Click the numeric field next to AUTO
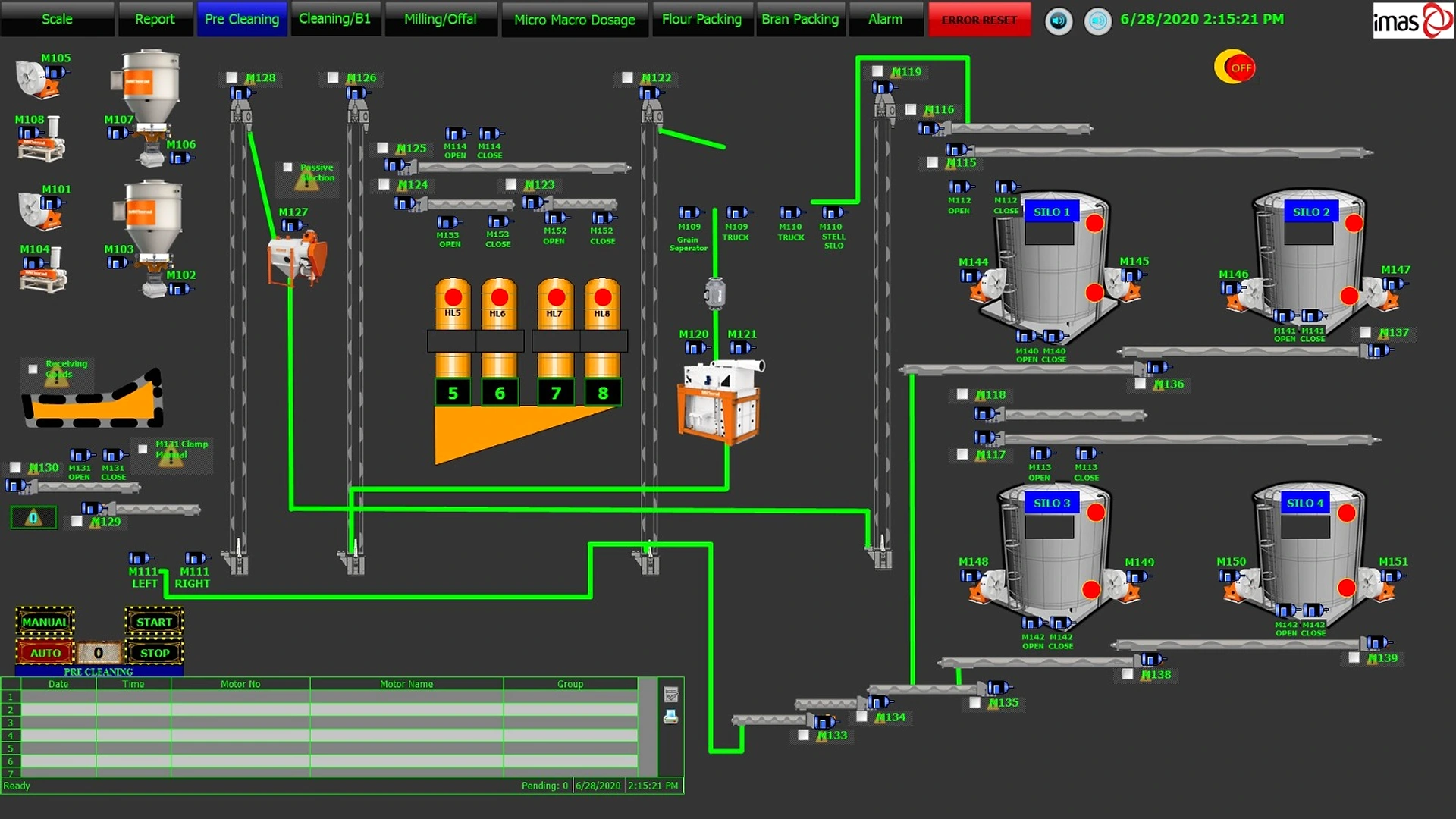 click(x=99, y=653)
